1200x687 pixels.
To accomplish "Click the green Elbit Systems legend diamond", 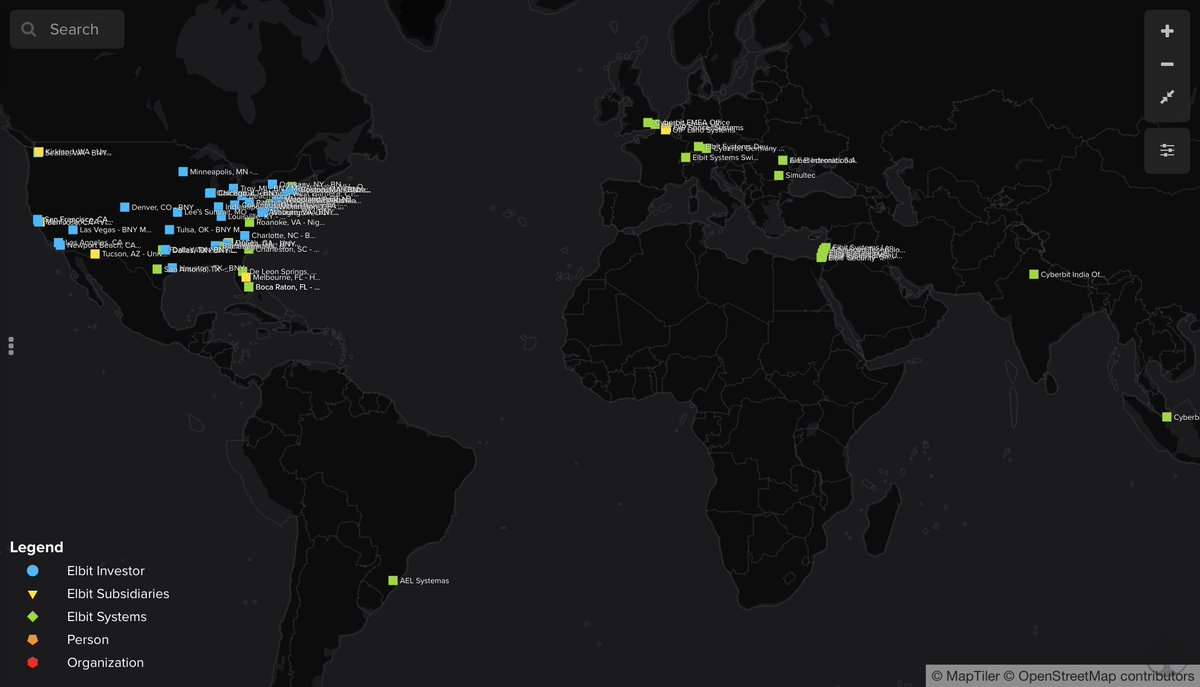I will point(33,617).
